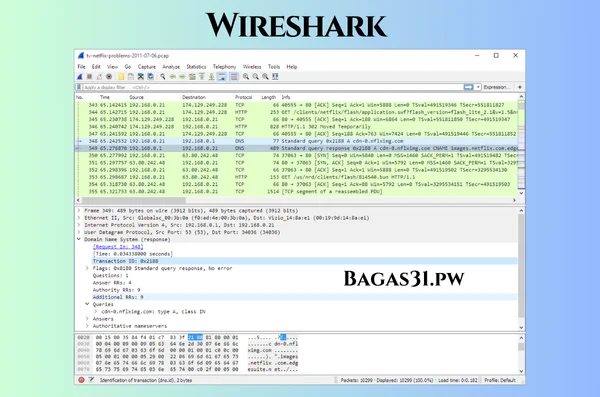600x397 pixels.
Task: Expand User Datagram Protocol row
Action: (x=79, y=232)
